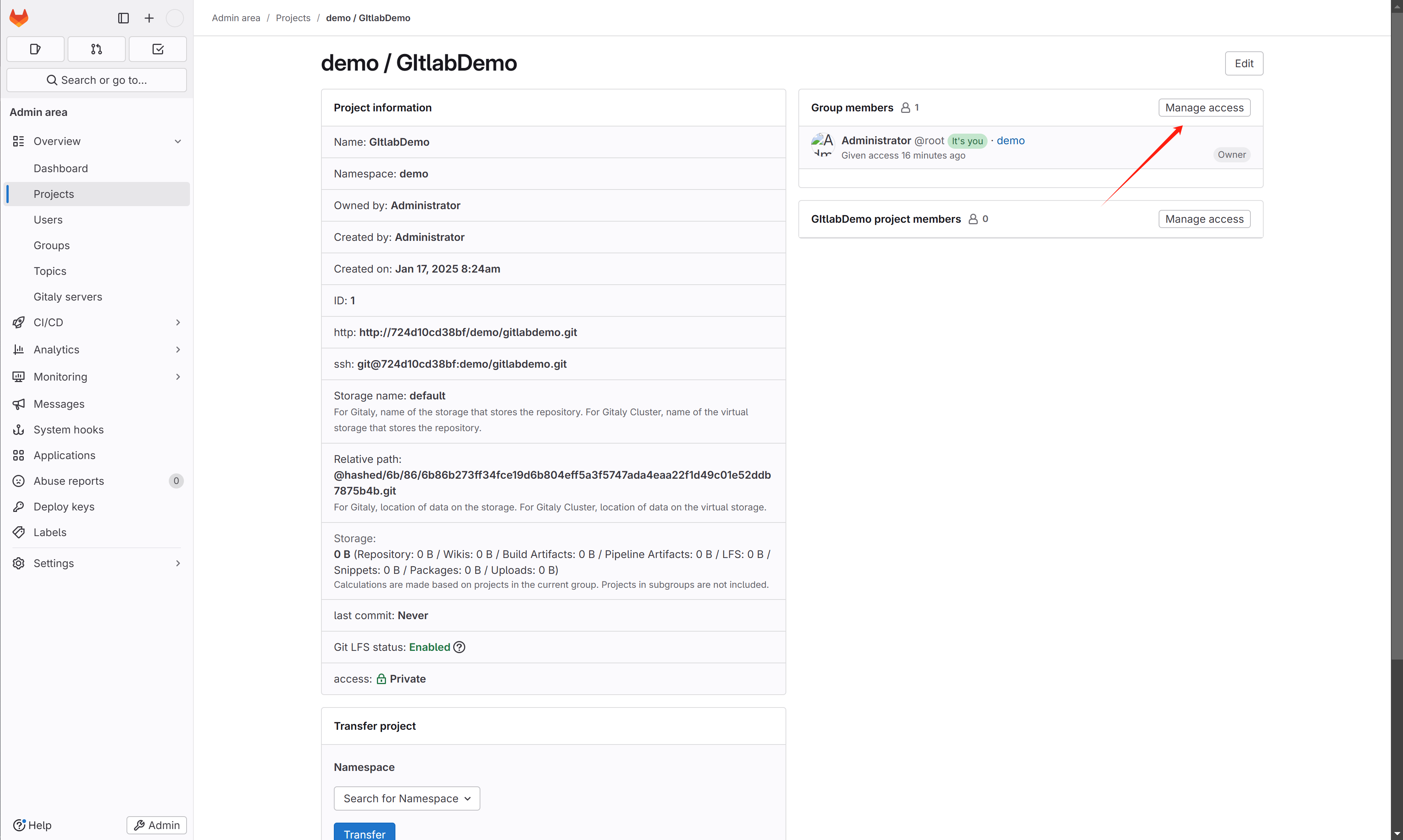Open the create new plus menu

click(x=149, y=18)
